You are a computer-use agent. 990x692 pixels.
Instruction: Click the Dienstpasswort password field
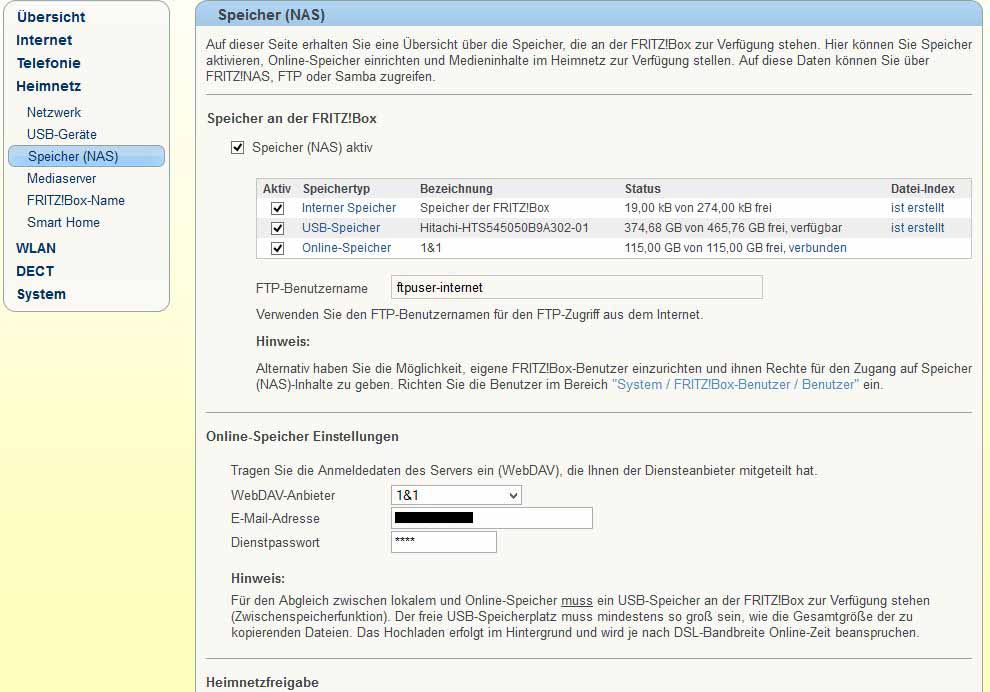point(443,542)
